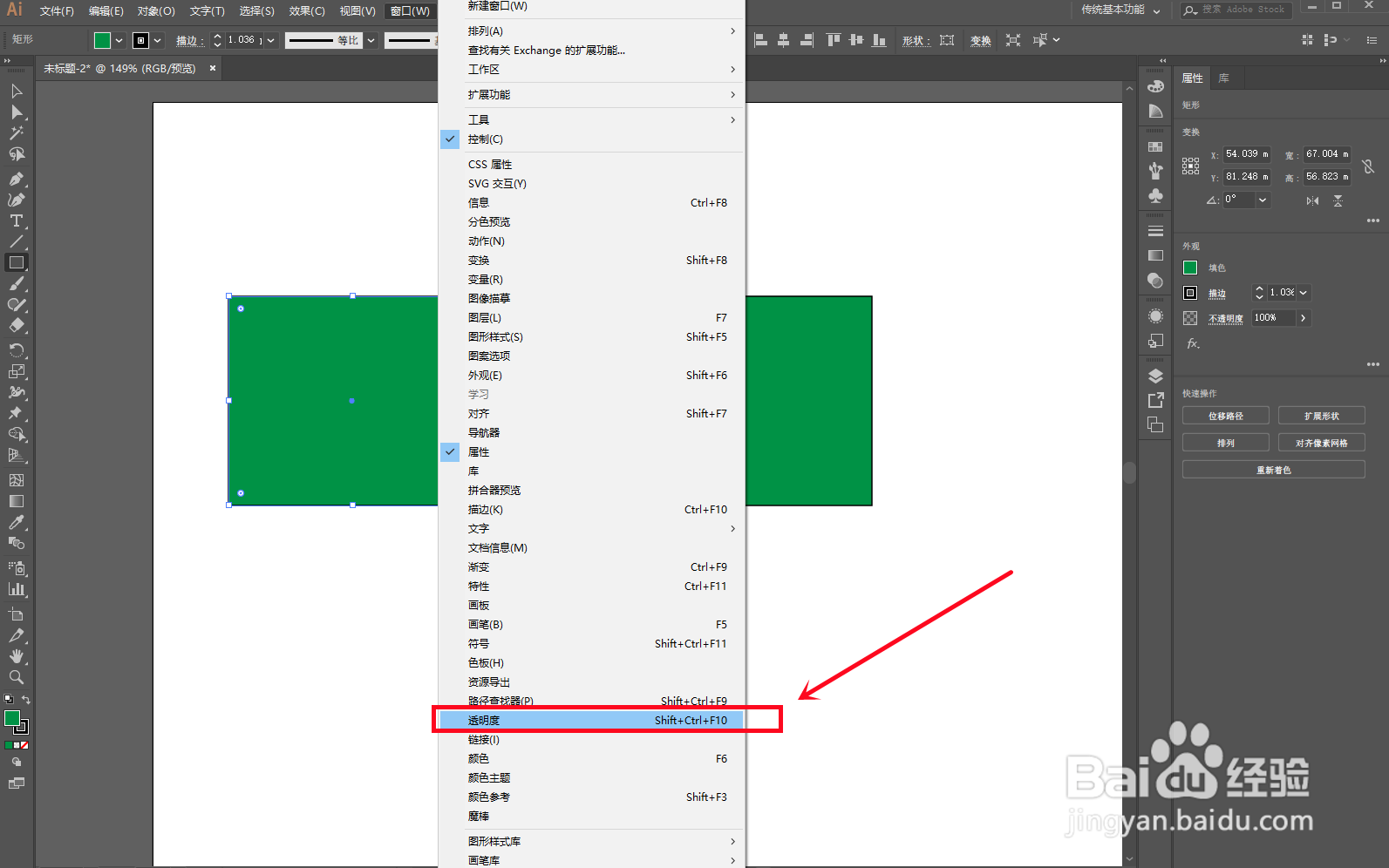Select the Pen tool
Image resolution: width=1389 pixels, height=868 pixels.
point(16,179)
